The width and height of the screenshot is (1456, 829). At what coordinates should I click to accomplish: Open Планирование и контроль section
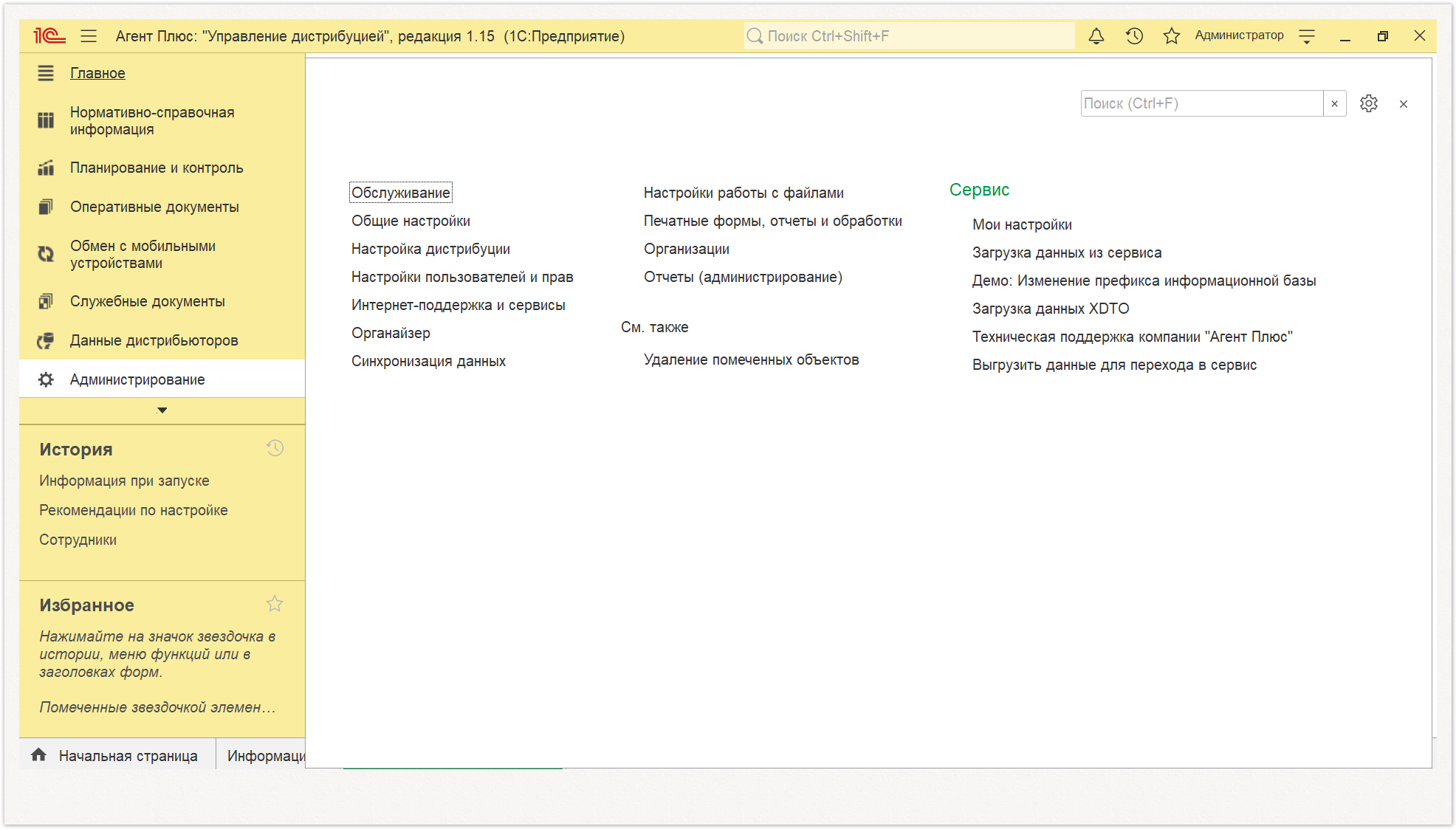[157, 168]
